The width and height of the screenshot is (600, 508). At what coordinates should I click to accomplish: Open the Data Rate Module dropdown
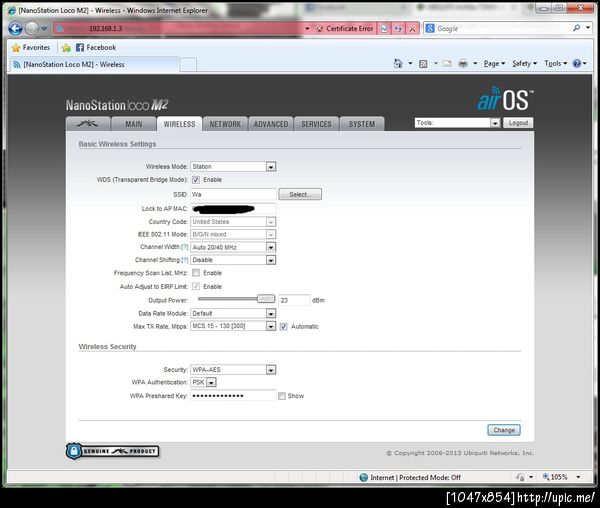click(x=233, y=313)
